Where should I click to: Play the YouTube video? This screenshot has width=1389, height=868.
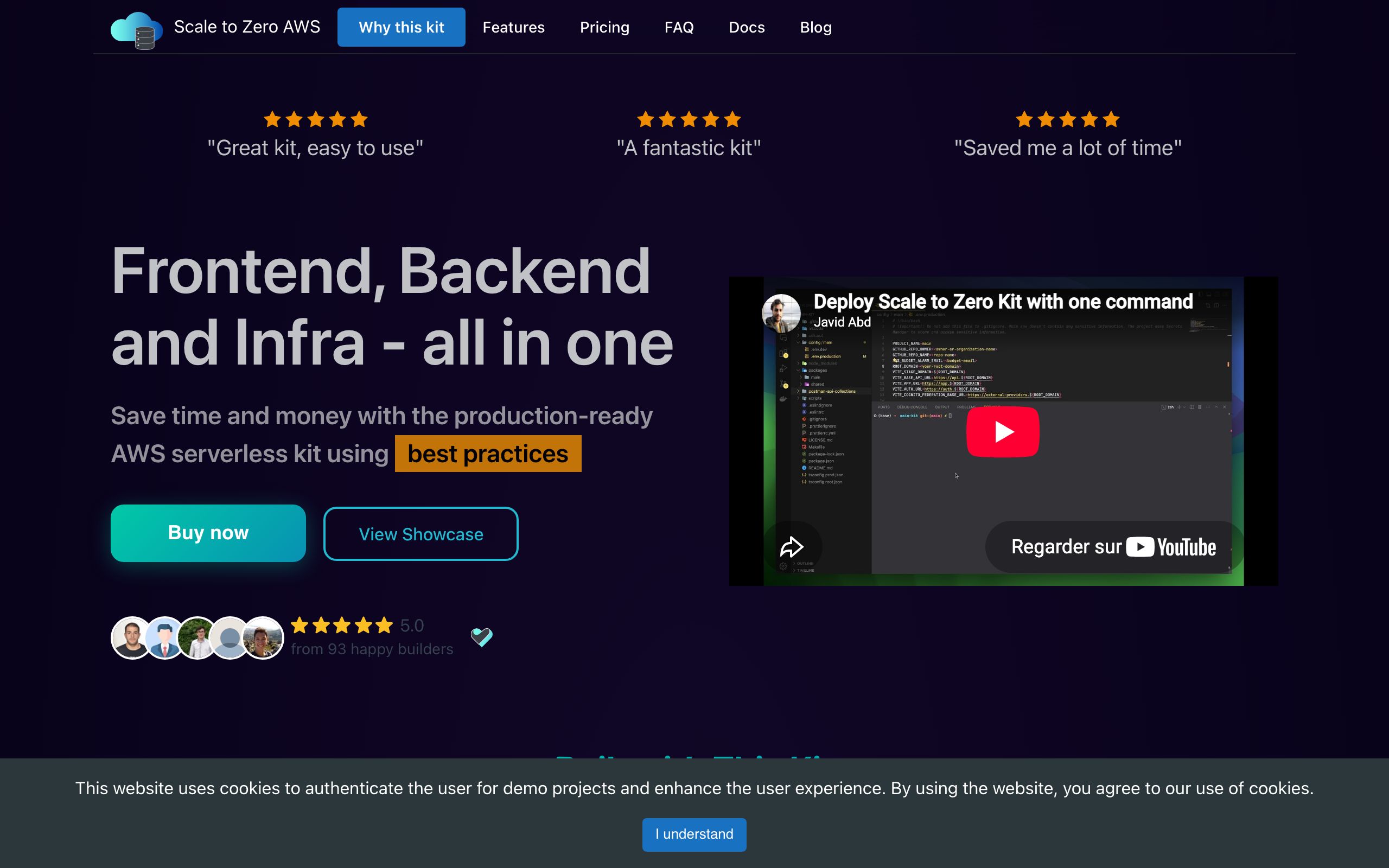(x=1003, y=432)
